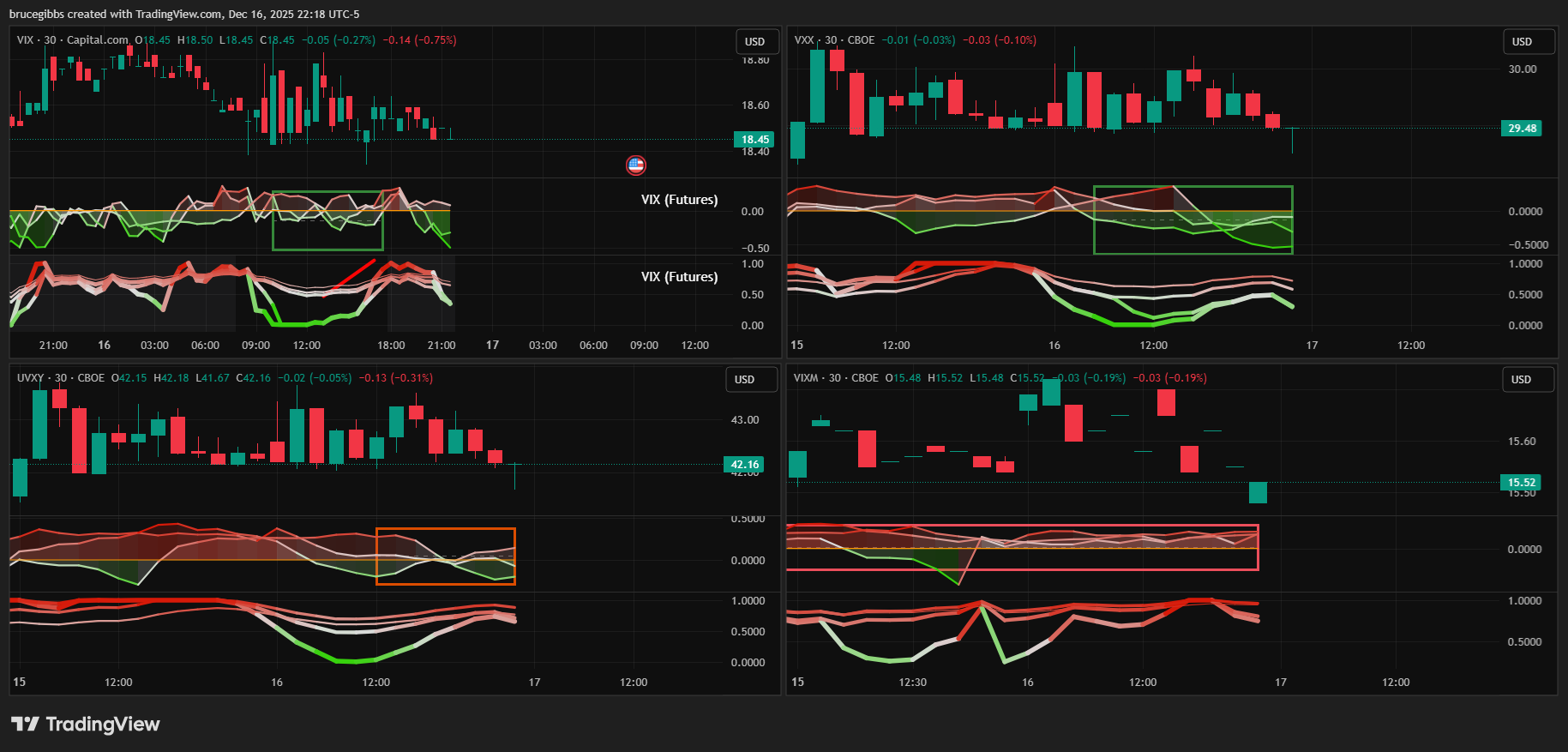Image resolution: width=1568 pixels, height=752 pixels.
Task: Open the USD currency selector on VXX chart
Action: click(1522, 42)
